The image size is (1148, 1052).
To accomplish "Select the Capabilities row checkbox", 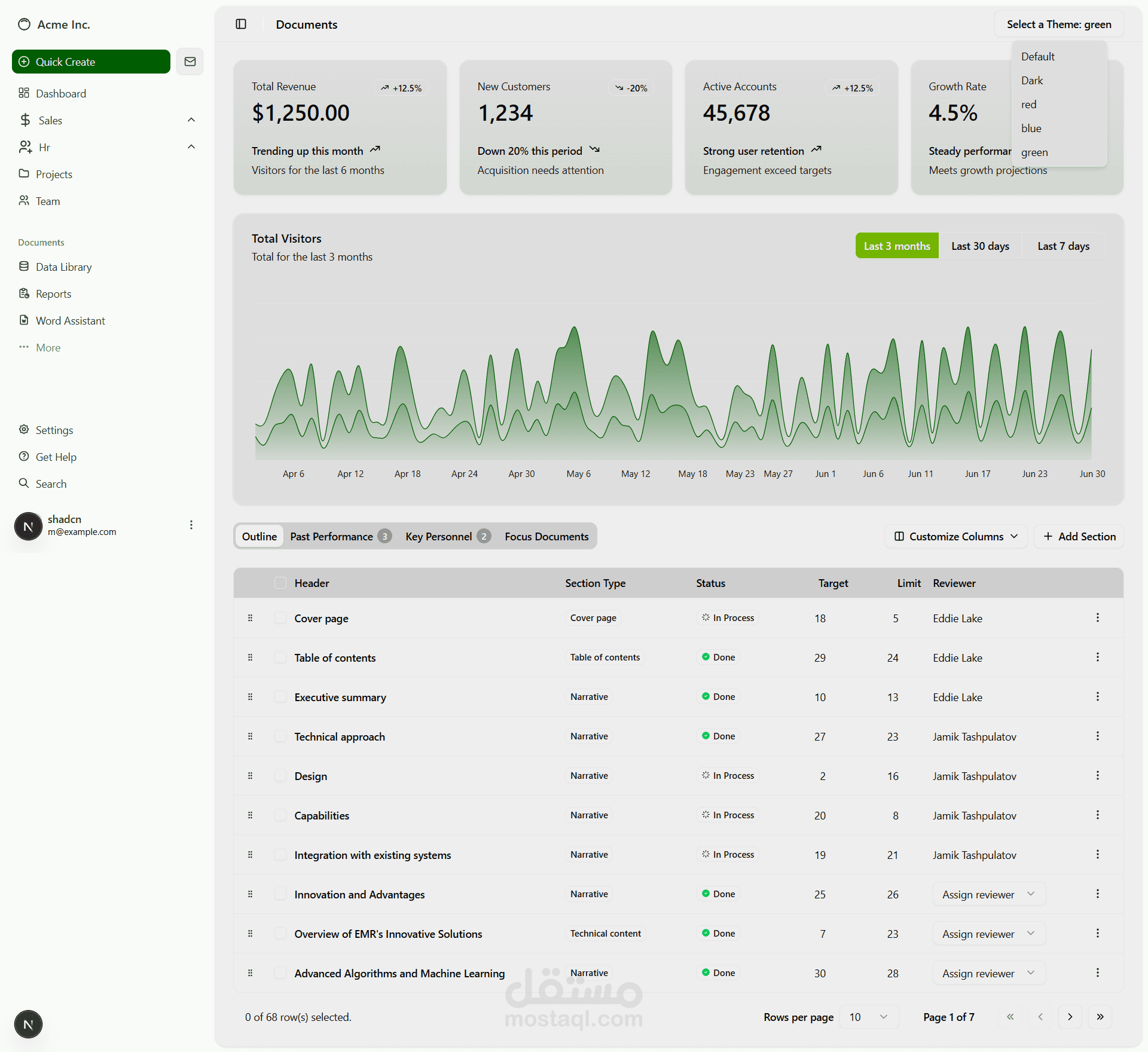I will [280, 815].
